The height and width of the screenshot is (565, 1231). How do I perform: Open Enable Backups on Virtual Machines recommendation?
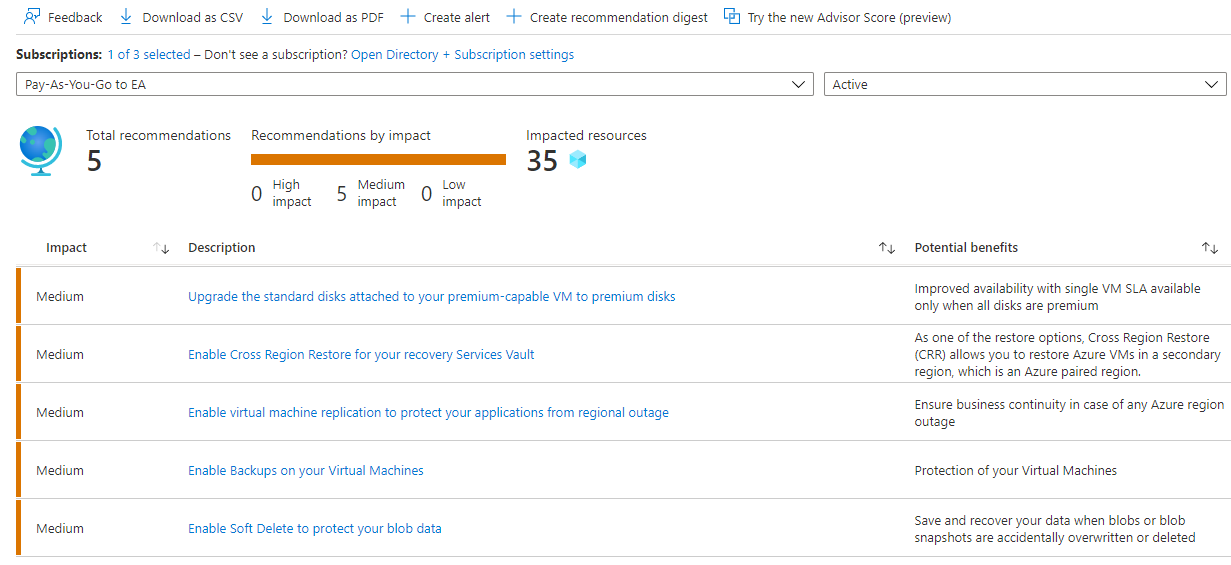(x=305, y=471)
